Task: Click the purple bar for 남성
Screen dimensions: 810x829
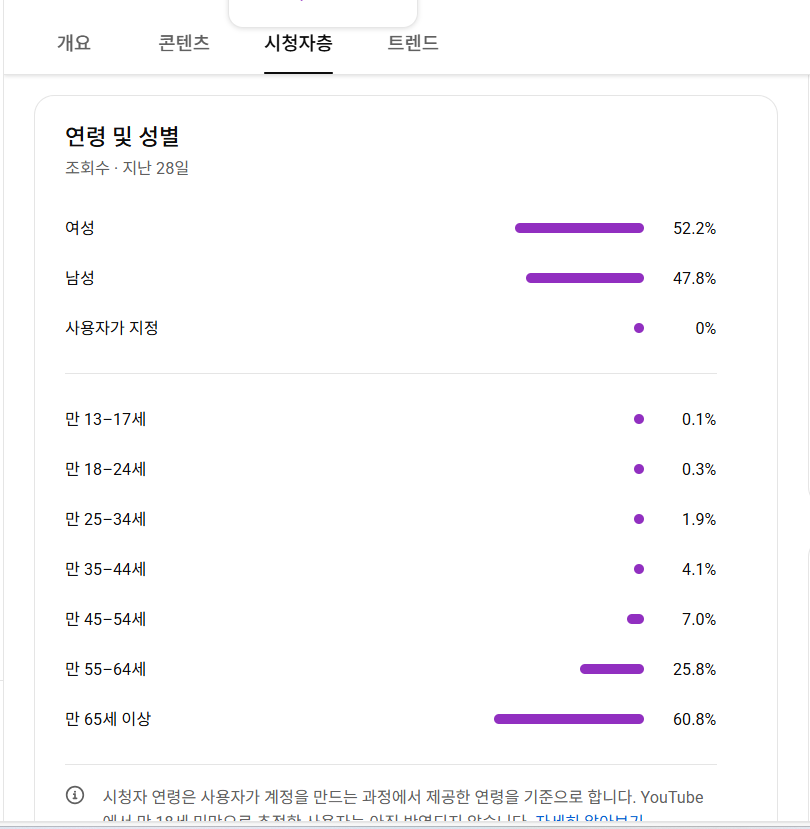Action: click(x=584, y=278)
